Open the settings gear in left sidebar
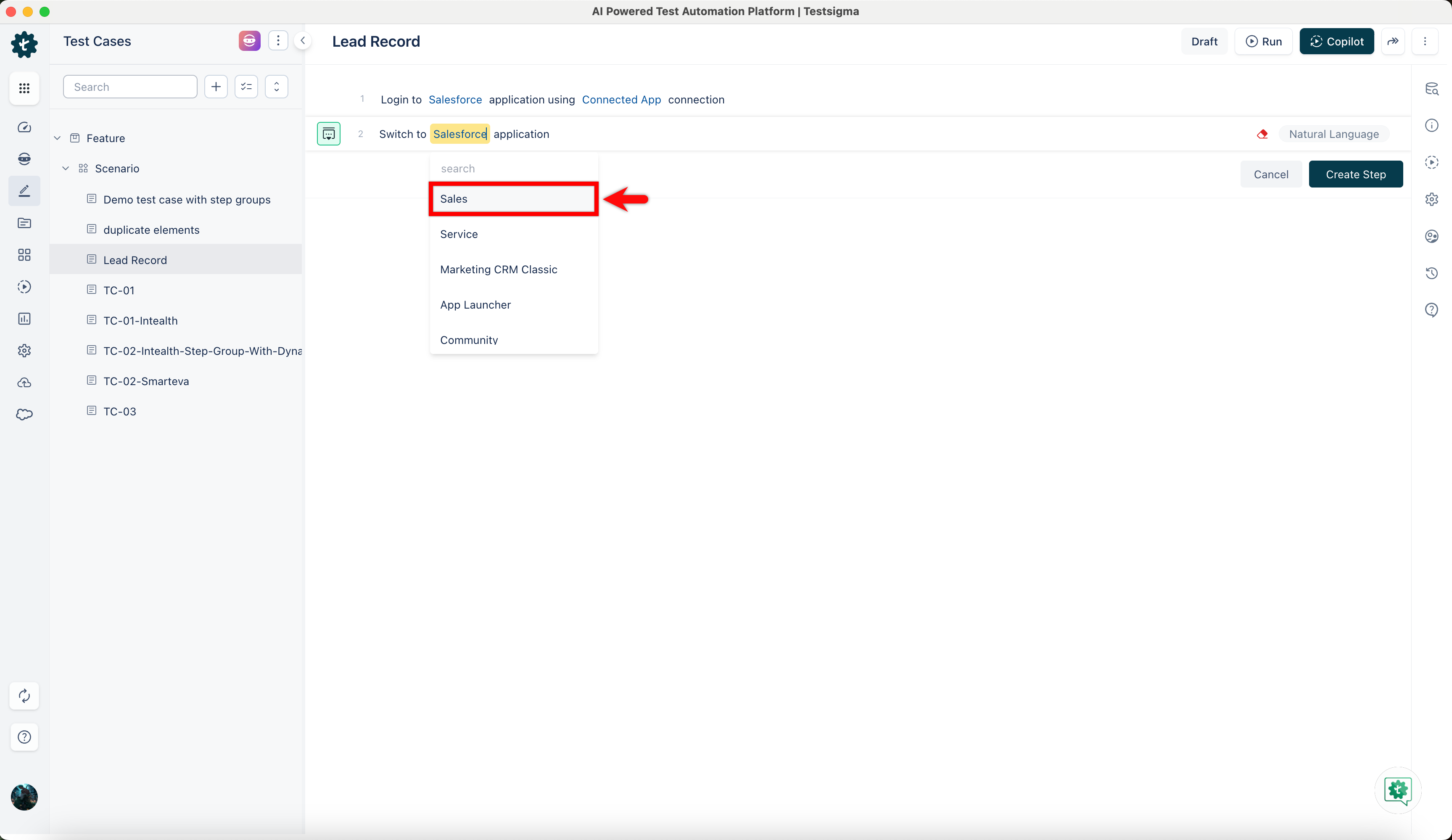1452x840 pixels. 24,350
